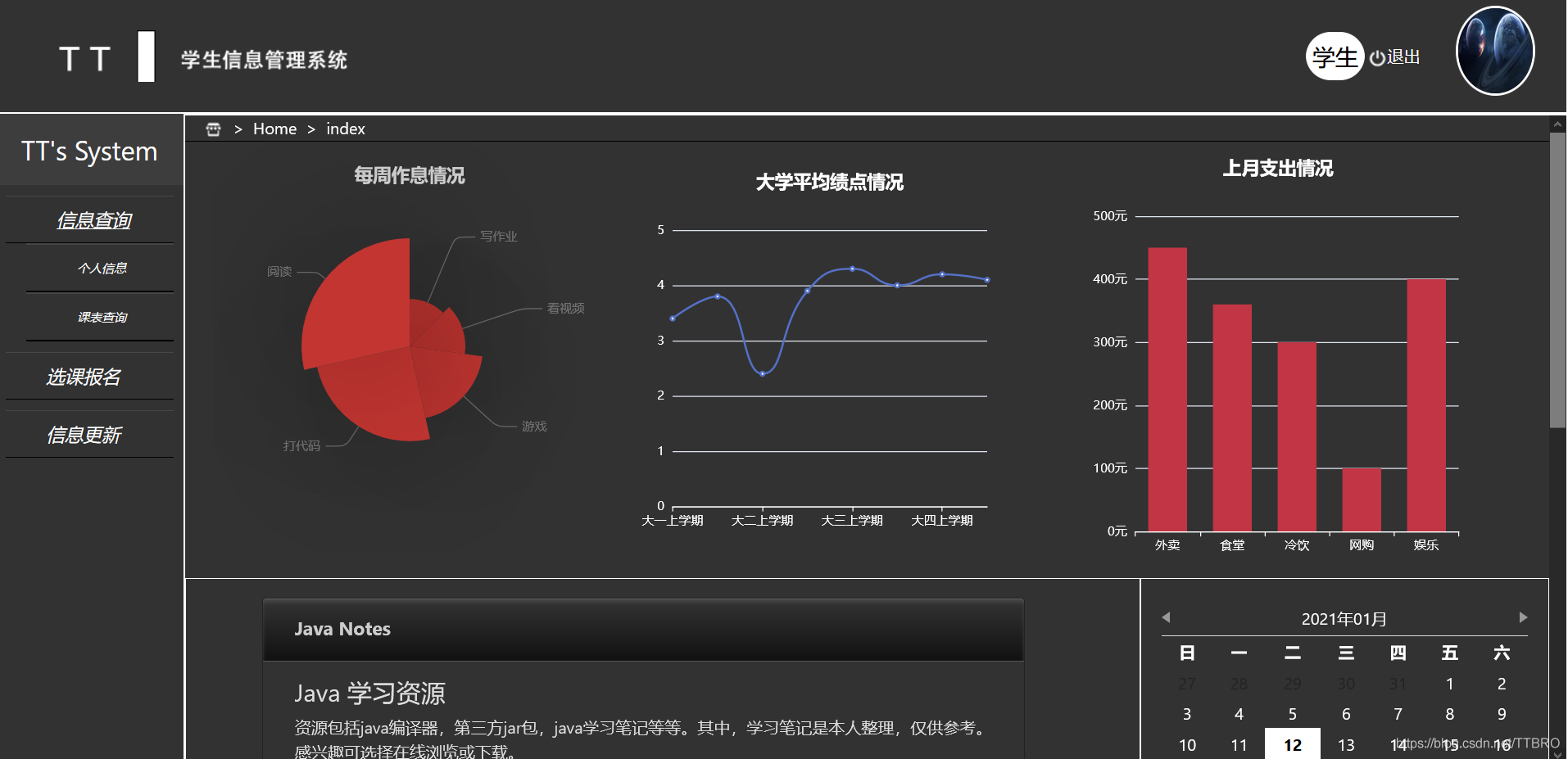The height and width of the screenshot is (759, 1568).
Task: Select date 10 in calendar
Action: 1187,745
